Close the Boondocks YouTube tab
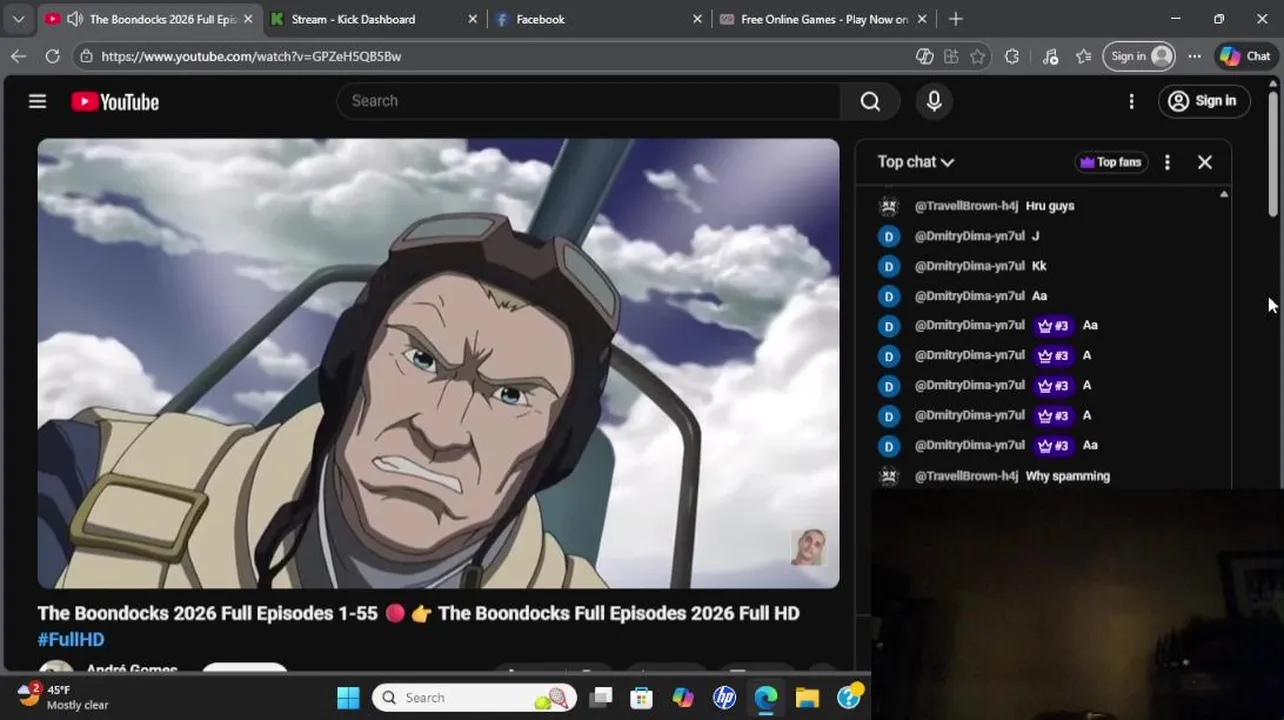This screenshot has width=1284, height=720. coord(248,19)
